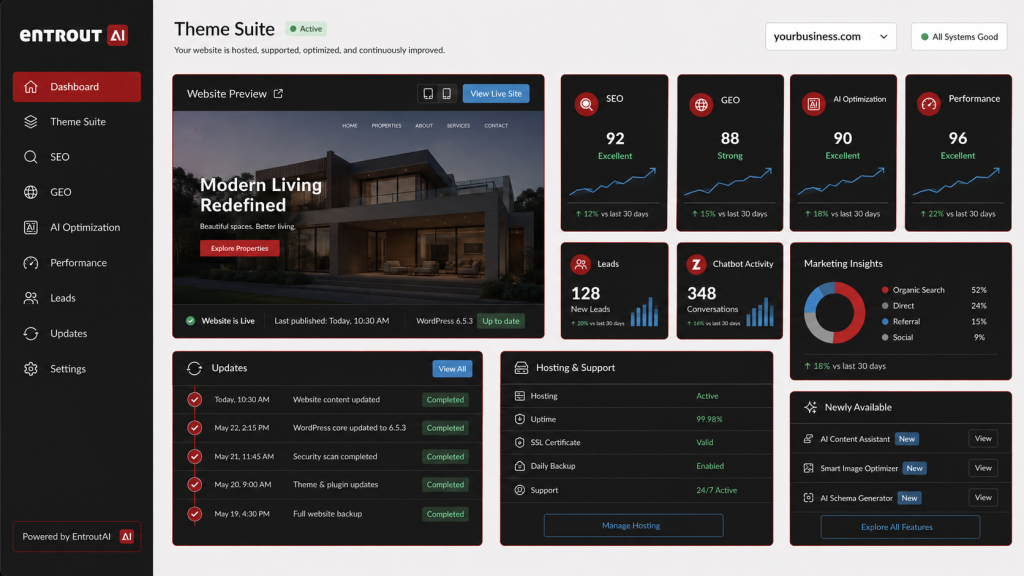Click the GEO globe card icon

tap(701, 104)
